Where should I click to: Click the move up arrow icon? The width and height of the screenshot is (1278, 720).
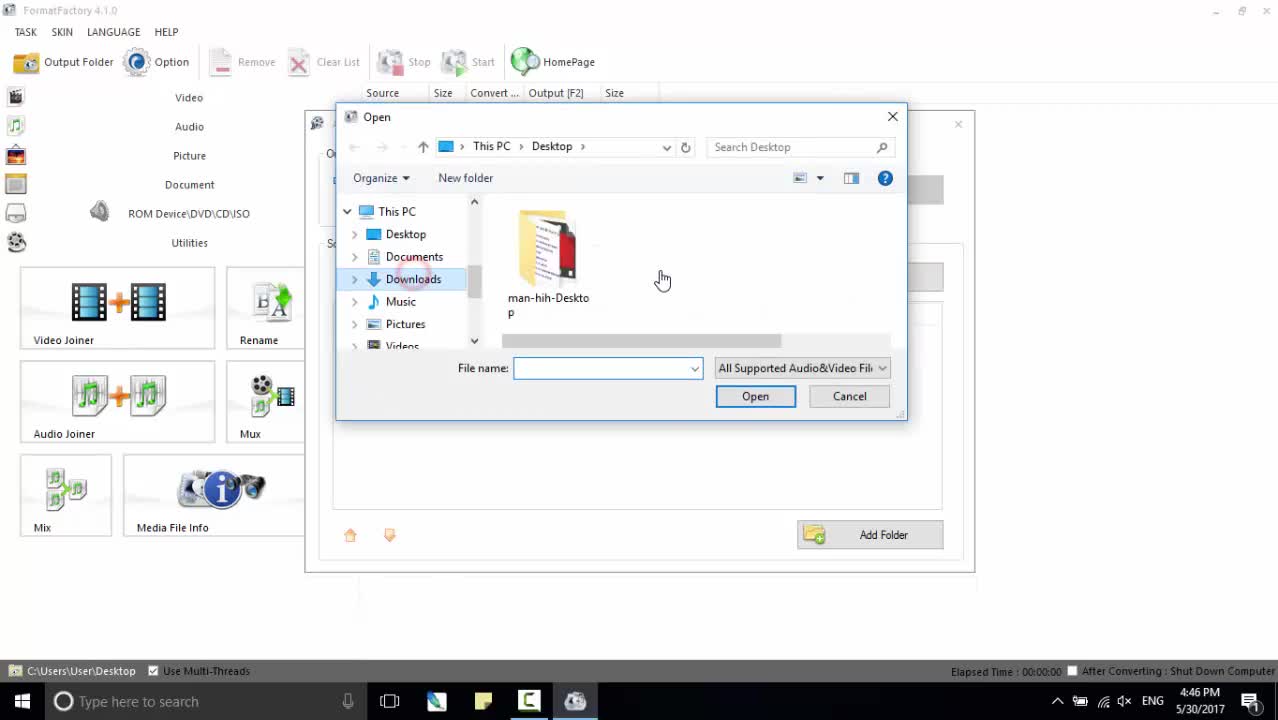(x=350, y=536)
